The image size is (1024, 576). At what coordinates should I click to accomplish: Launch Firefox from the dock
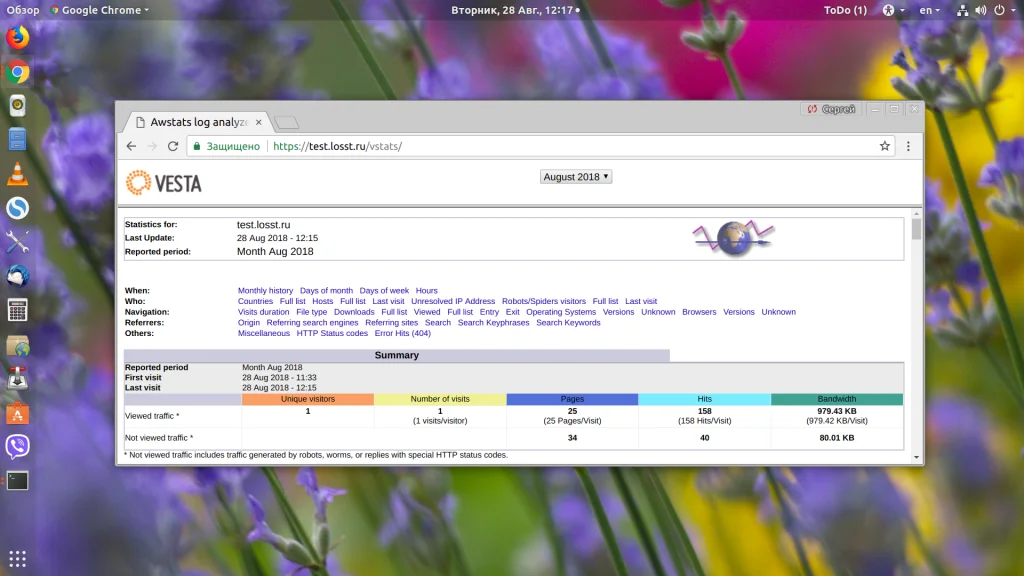(17, 38)
